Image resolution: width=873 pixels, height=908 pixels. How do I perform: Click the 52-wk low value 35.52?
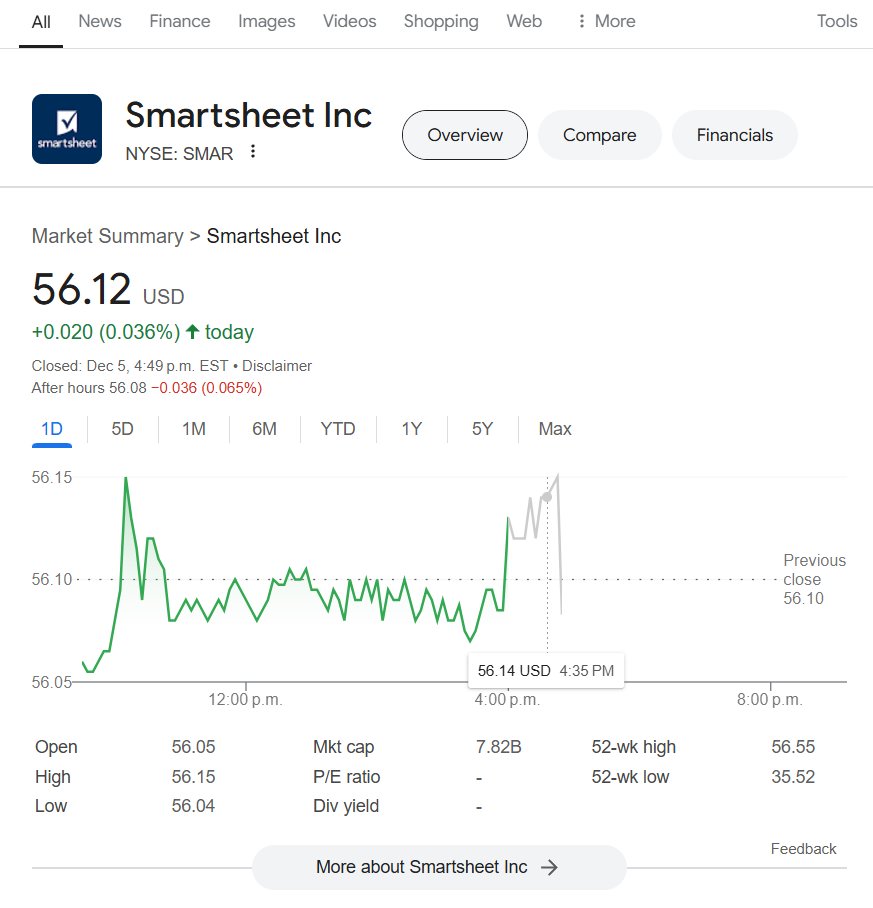793,777
